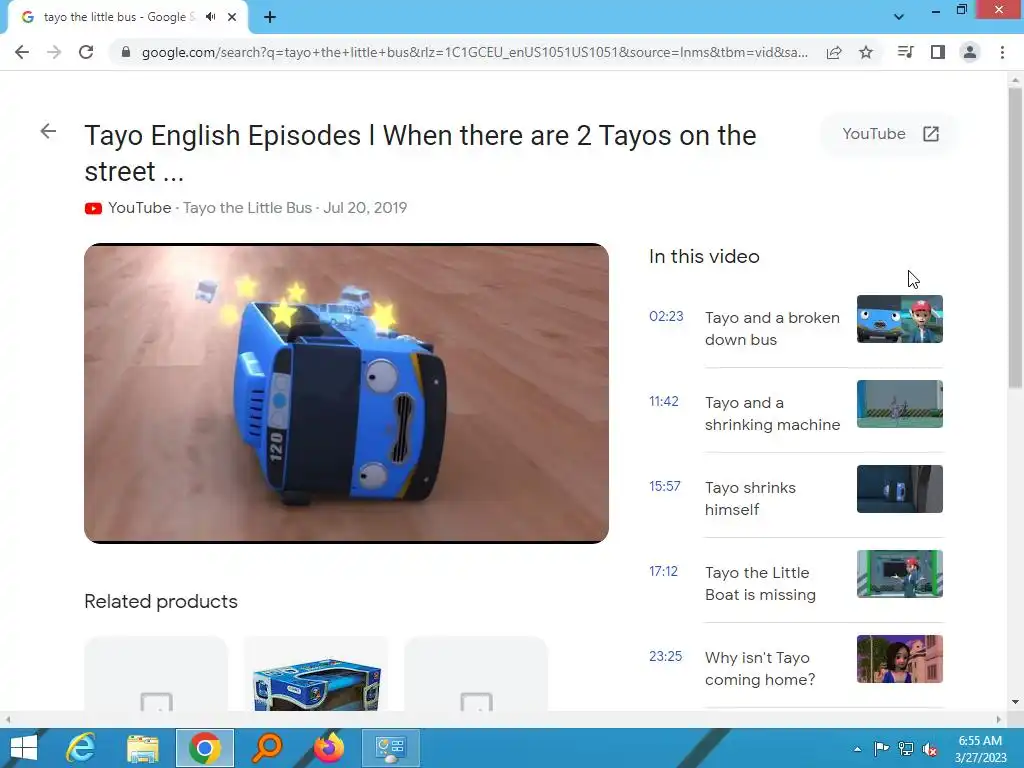Click the browser forward arrow
Image resolution: width=1024 pixels, height=768 pixels.
54,52
